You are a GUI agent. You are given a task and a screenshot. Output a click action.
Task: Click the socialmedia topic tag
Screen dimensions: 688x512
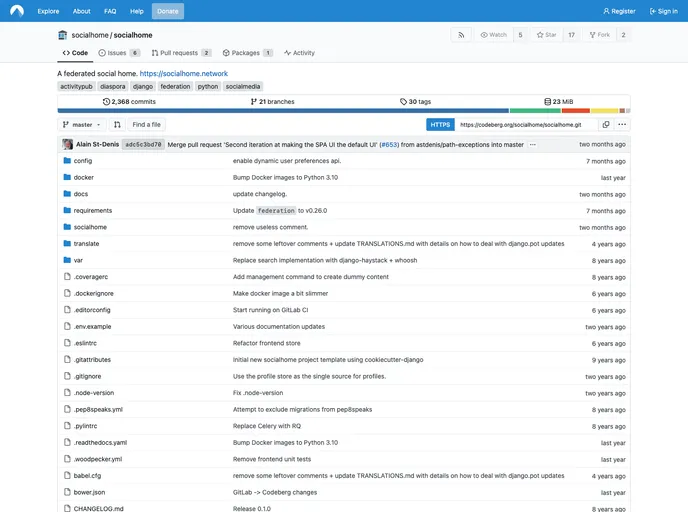point(243,86)
